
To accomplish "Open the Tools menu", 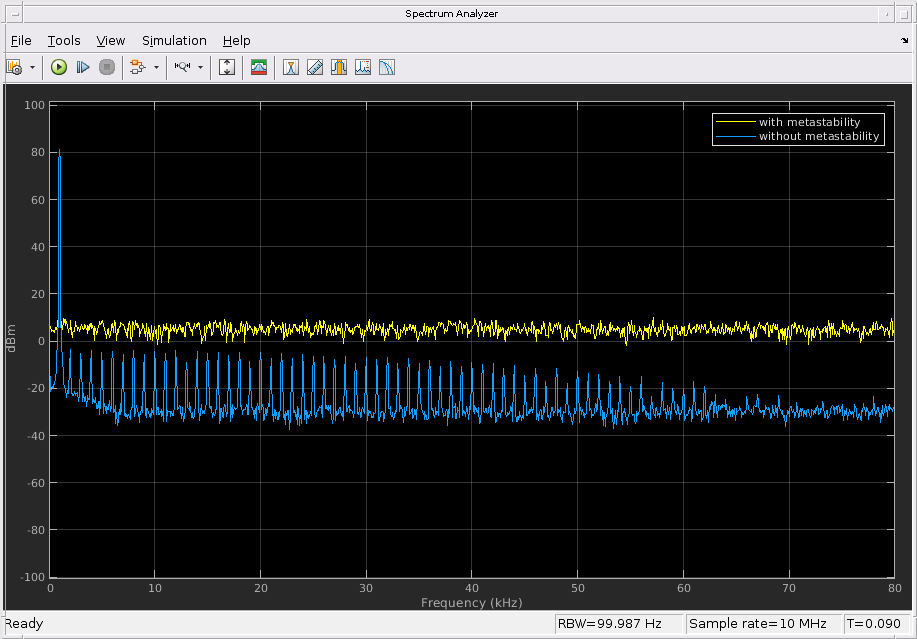I will [x=64, y=41].
